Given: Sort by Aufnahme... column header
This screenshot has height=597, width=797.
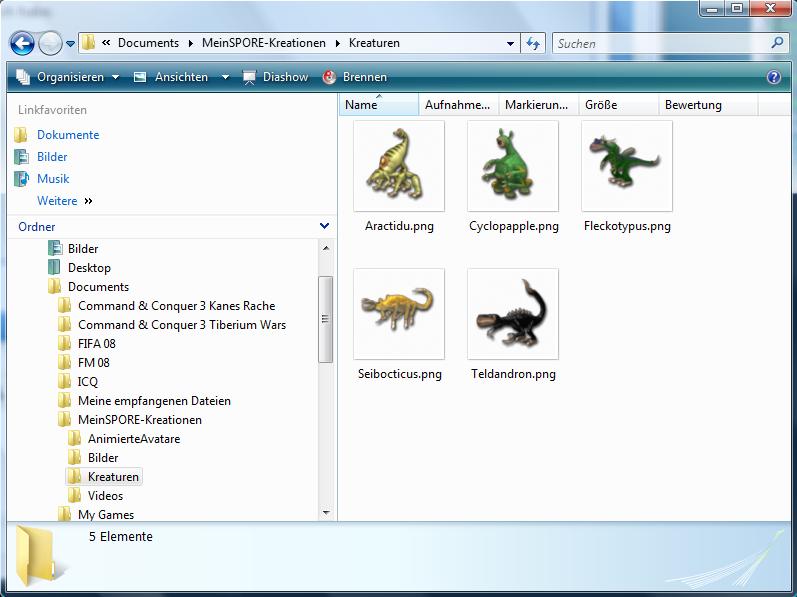Looking at the screenshot, I should point(459,105).
